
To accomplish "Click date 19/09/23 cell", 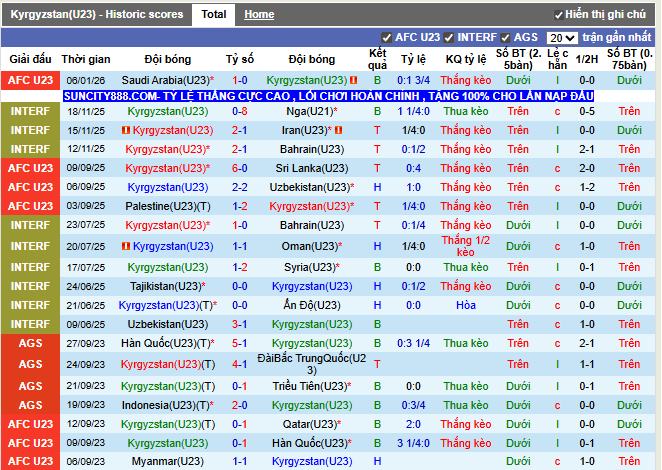I will coord(86,405).
